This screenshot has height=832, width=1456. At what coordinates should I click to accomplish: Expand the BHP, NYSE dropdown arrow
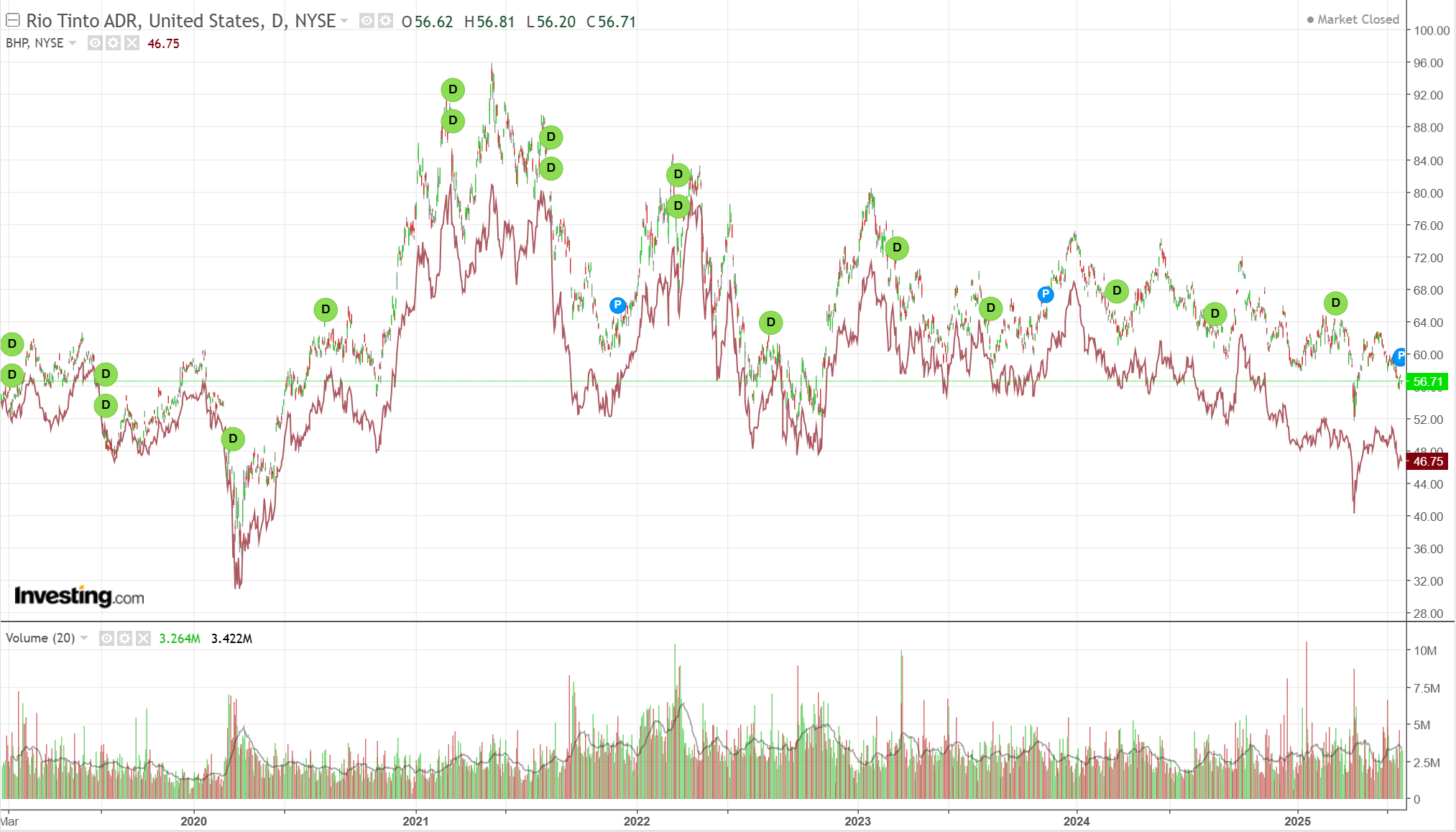[73, 43]
